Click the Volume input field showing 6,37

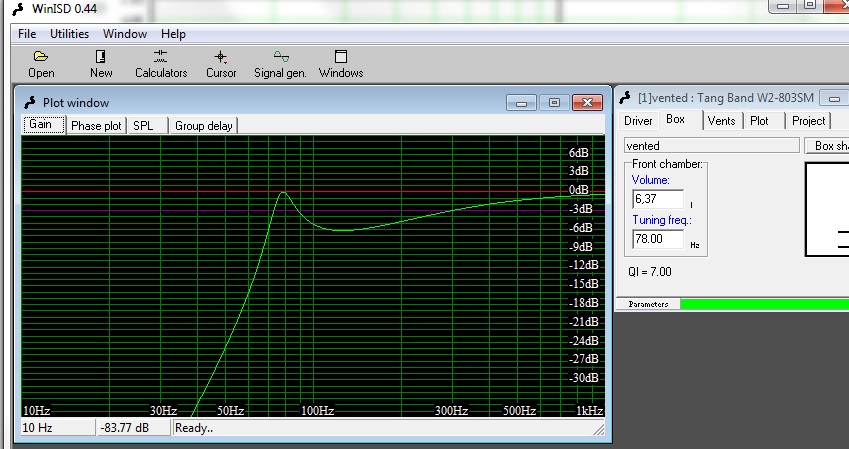click(658, 199)
